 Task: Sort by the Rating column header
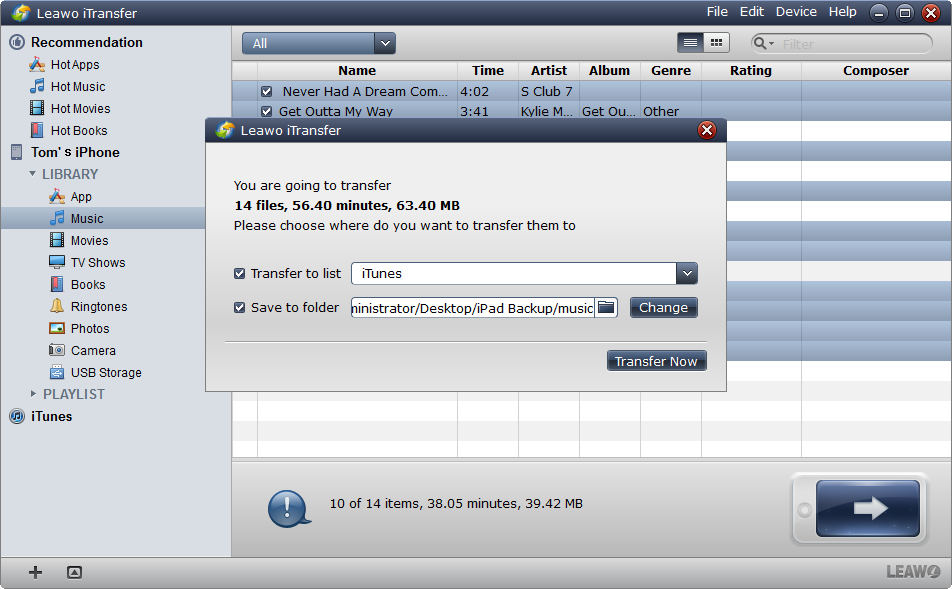(x=751, y=70)
